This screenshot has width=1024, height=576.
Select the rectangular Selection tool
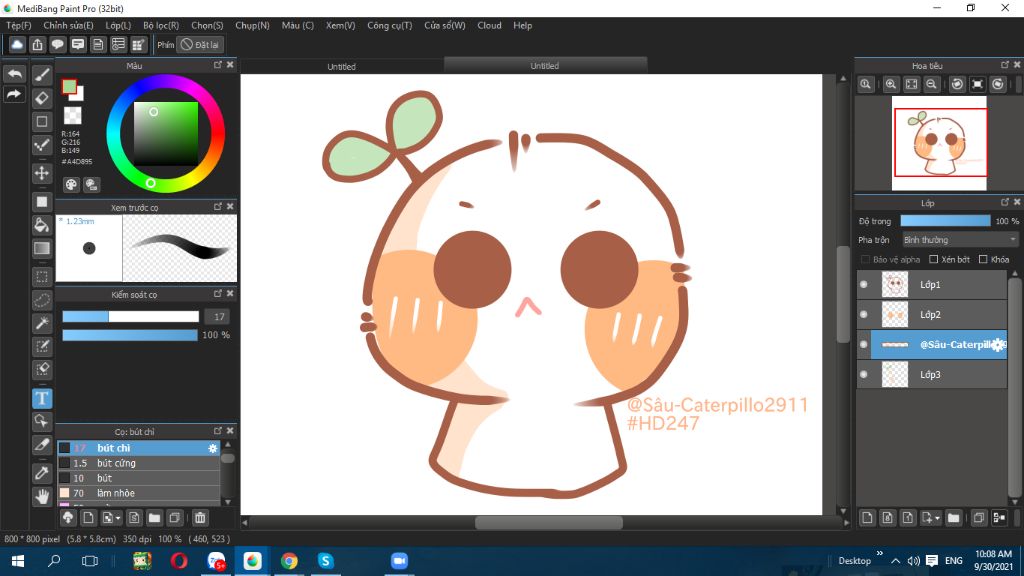tap(42, 277)
